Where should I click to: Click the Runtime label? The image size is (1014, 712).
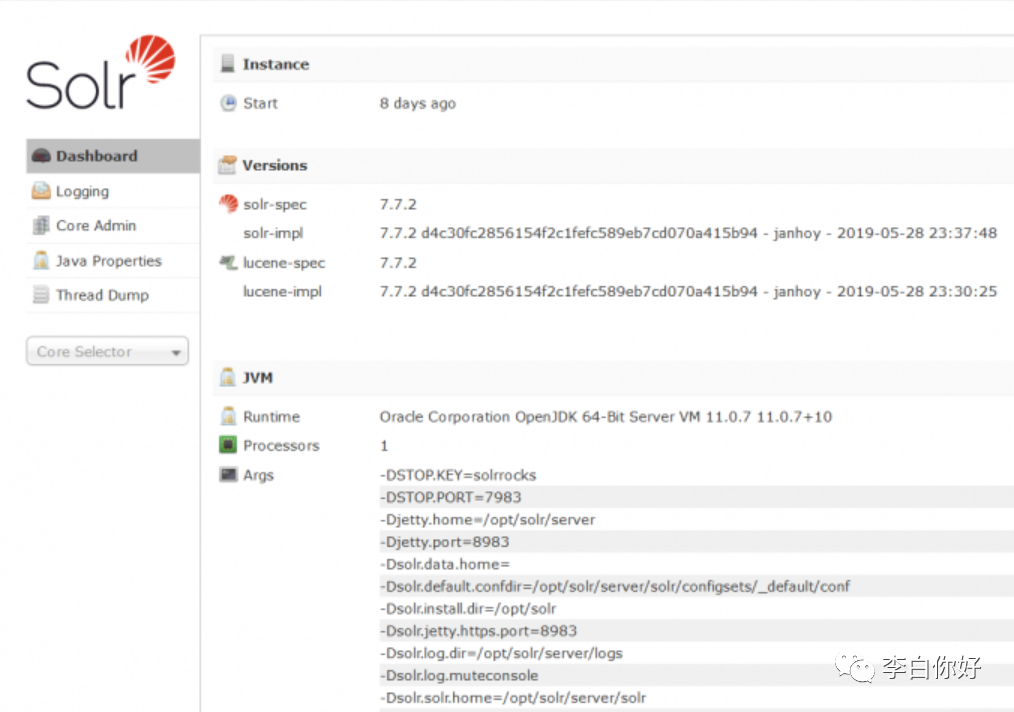272,416
